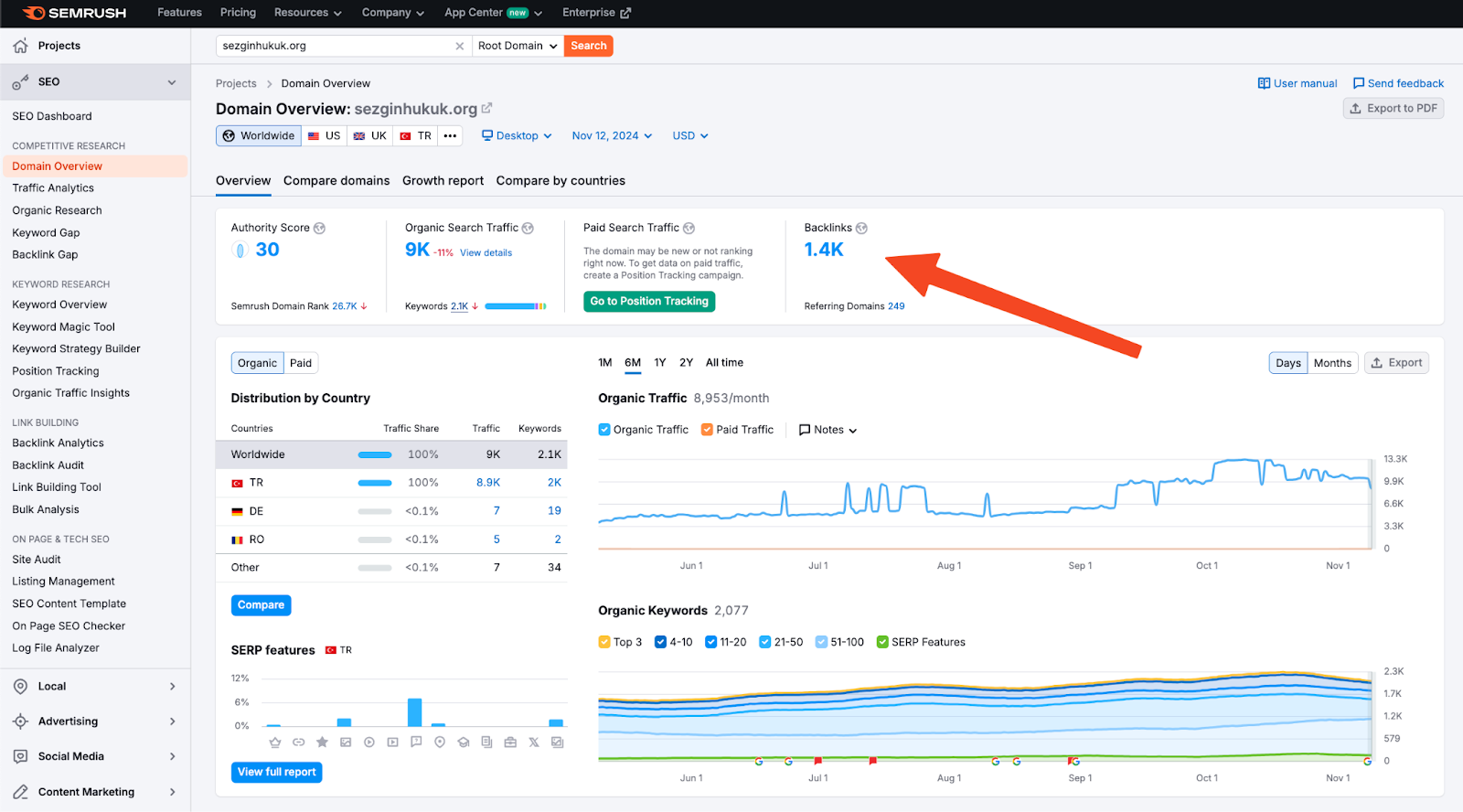This screenshot has height=812, width=1463.
Task: Expand Company menu in top bar
Action: click(393, 13)
